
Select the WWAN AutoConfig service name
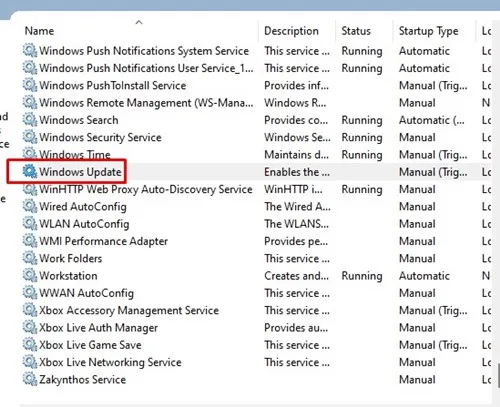coord(86,293)
